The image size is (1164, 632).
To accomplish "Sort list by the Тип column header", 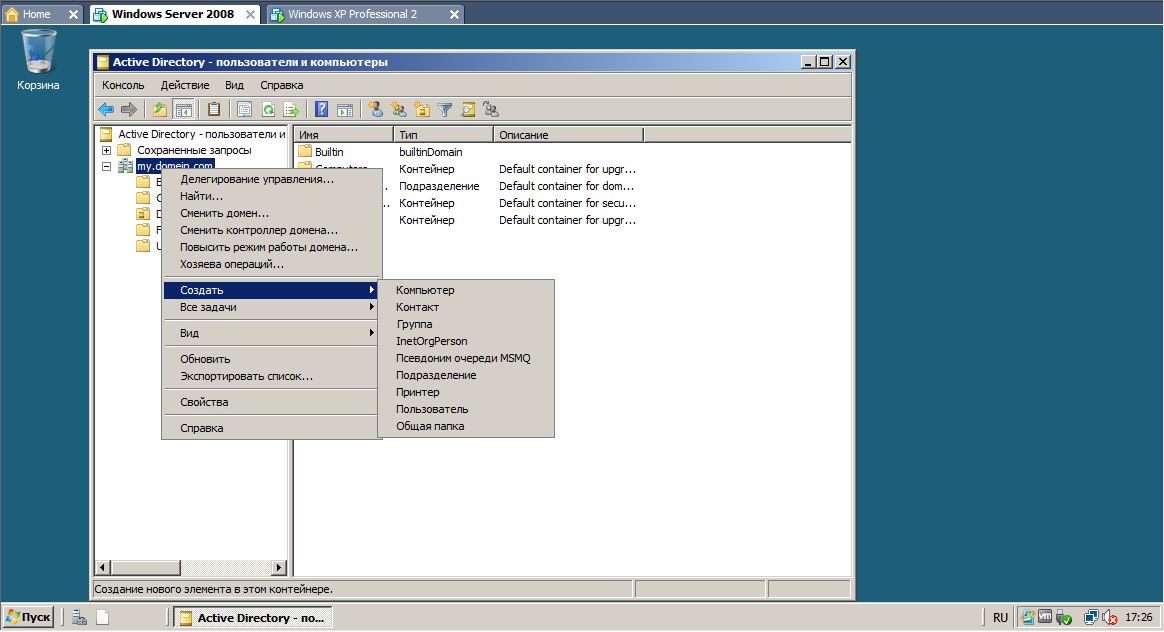I will (x=443, y=135).
